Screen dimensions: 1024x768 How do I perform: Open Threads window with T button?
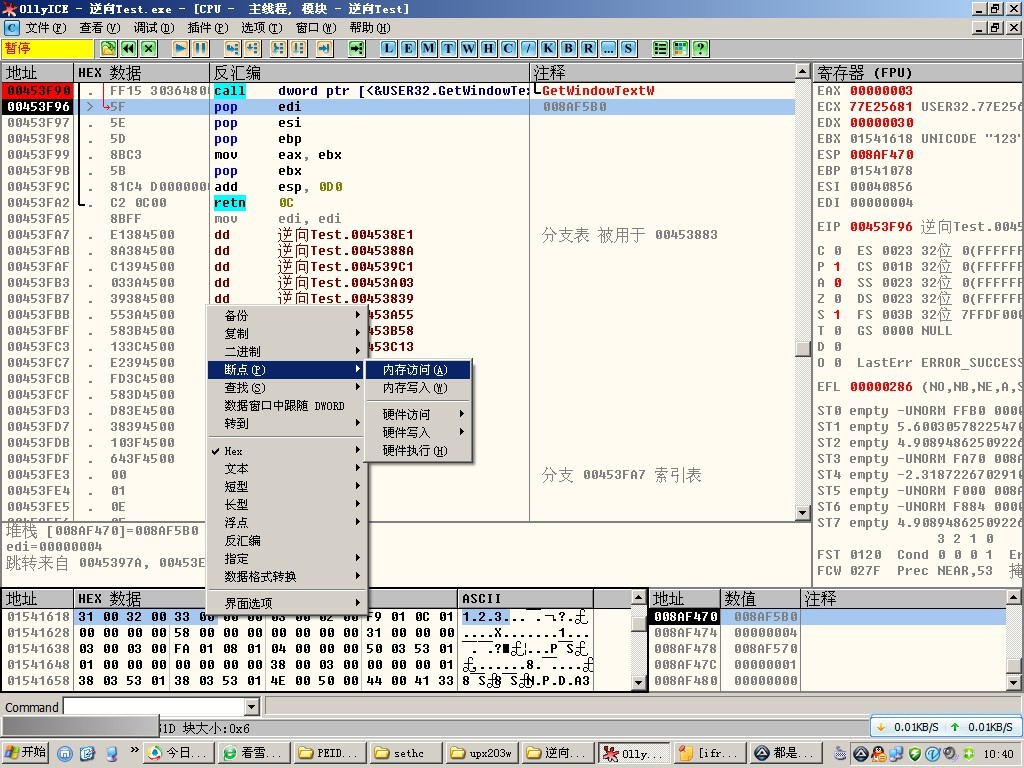tap(449, 48)
